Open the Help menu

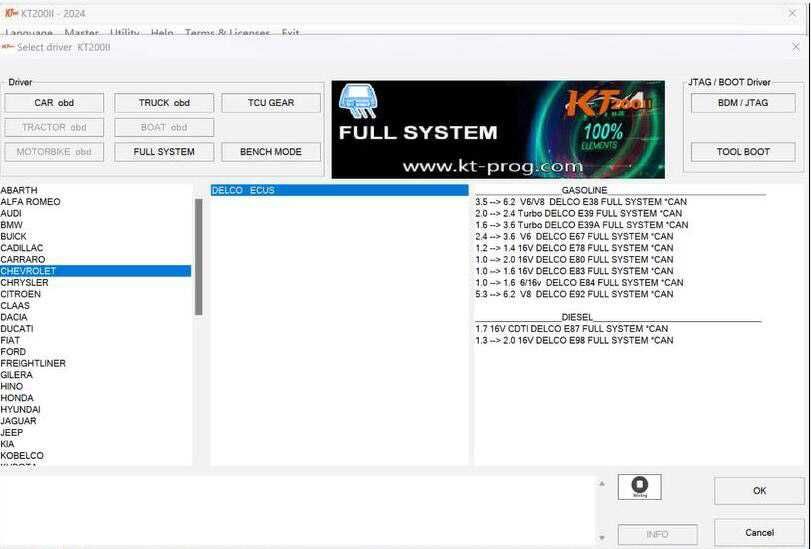coord(162,32)
